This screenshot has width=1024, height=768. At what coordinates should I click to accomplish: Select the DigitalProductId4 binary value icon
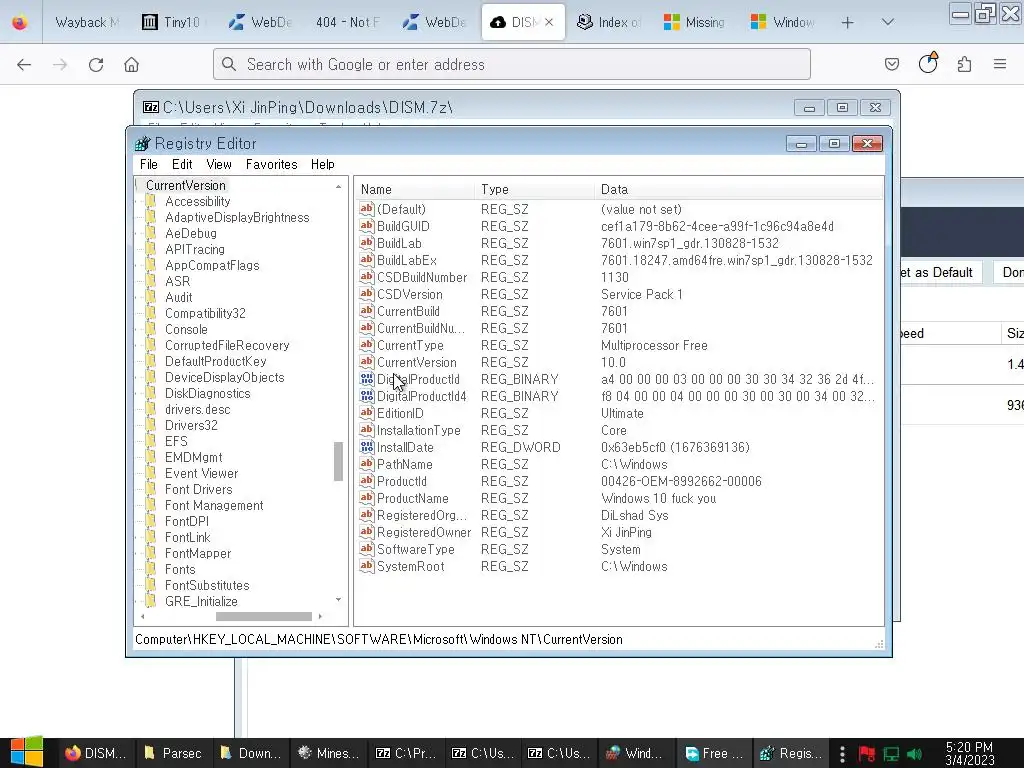(x=366, y=396)
